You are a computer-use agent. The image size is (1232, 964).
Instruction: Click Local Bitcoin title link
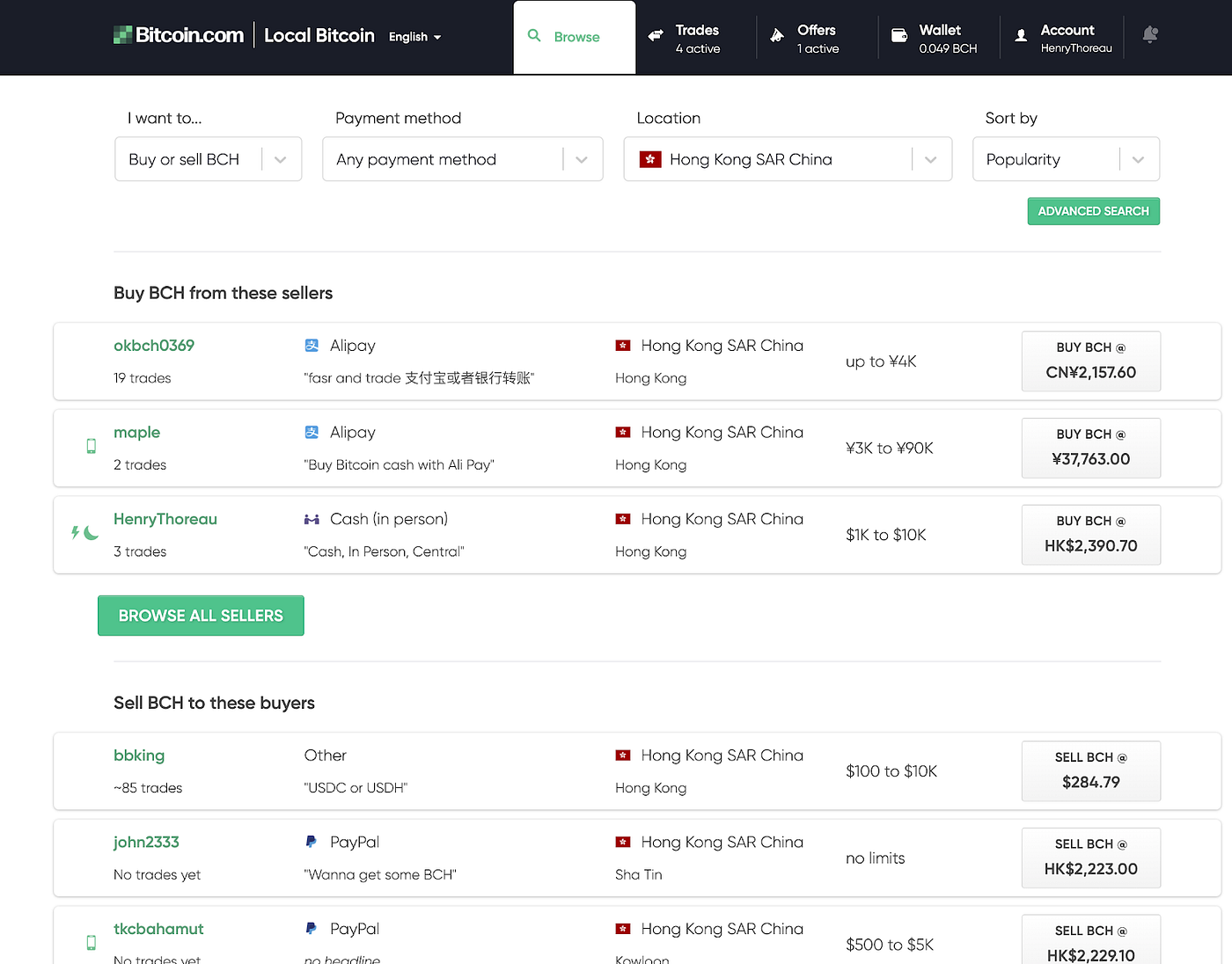319,35
